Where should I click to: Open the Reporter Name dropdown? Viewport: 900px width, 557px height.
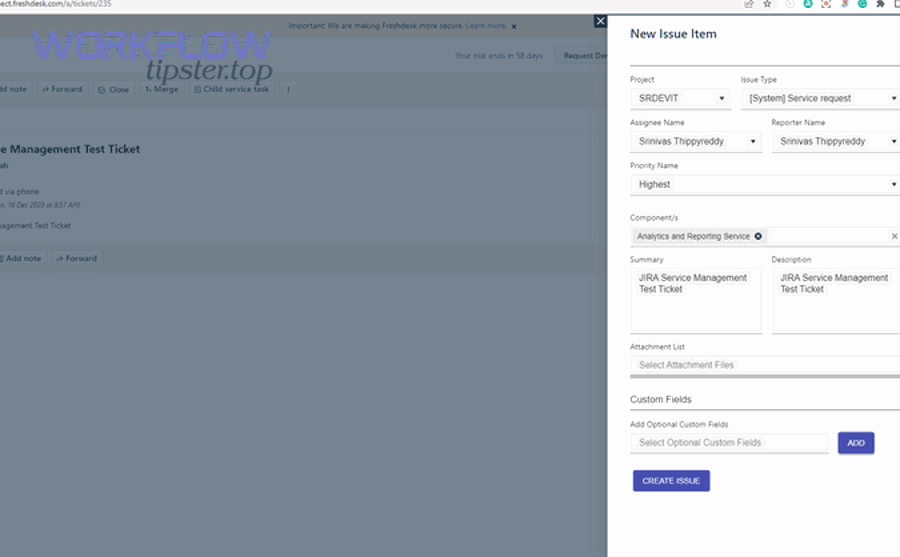[836, 141]
